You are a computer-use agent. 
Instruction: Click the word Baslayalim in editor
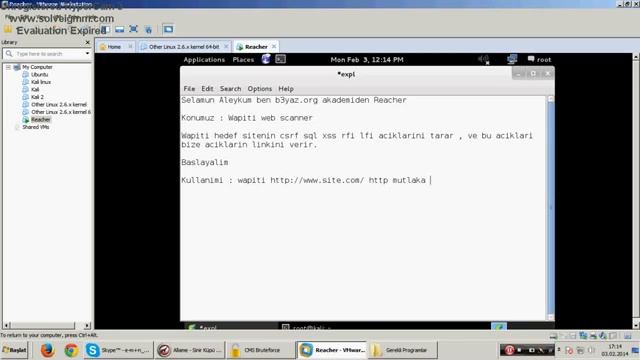(204, 162)
